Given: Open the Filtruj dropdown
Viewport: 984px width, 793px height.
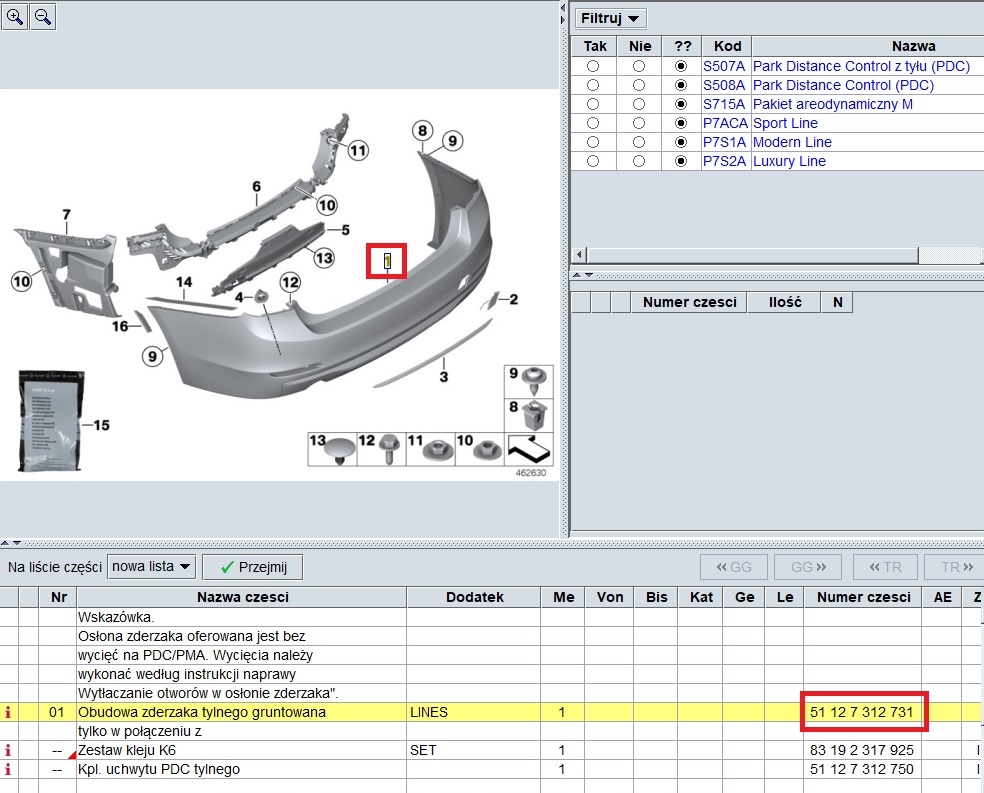Looking at the screenshot, I should click(611, 18).
